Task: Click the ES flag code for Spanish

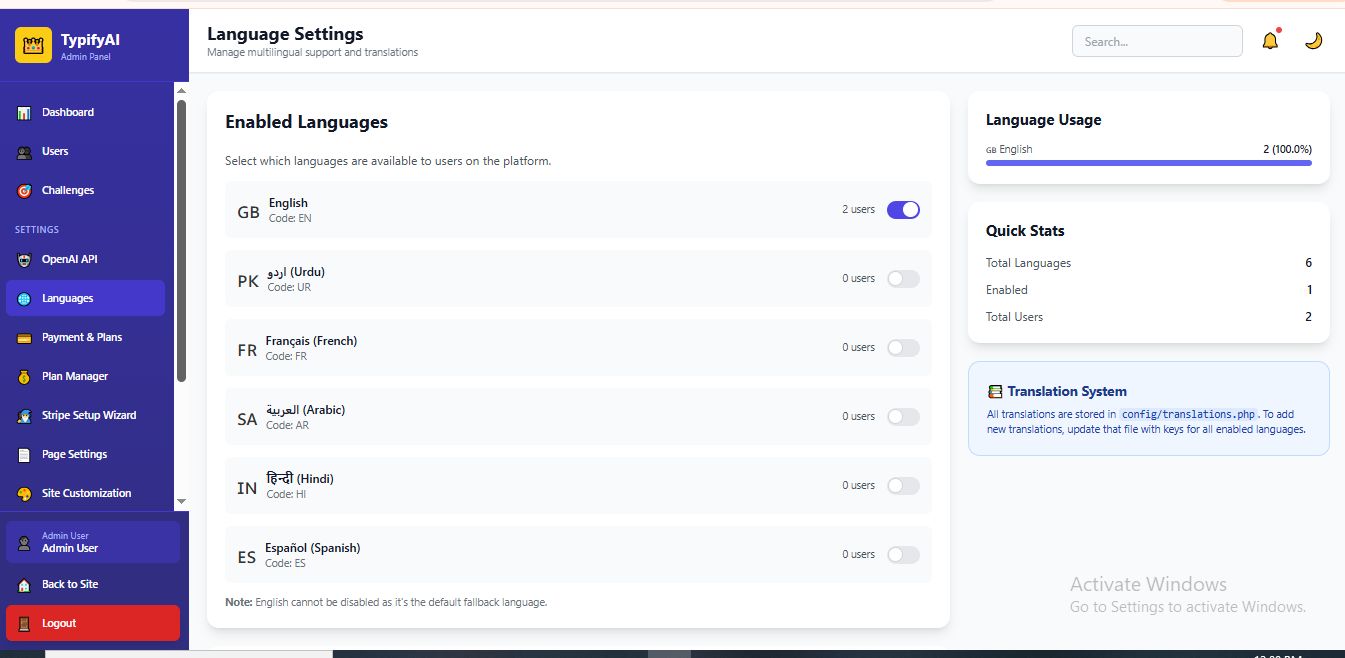Action: [247, 557]
